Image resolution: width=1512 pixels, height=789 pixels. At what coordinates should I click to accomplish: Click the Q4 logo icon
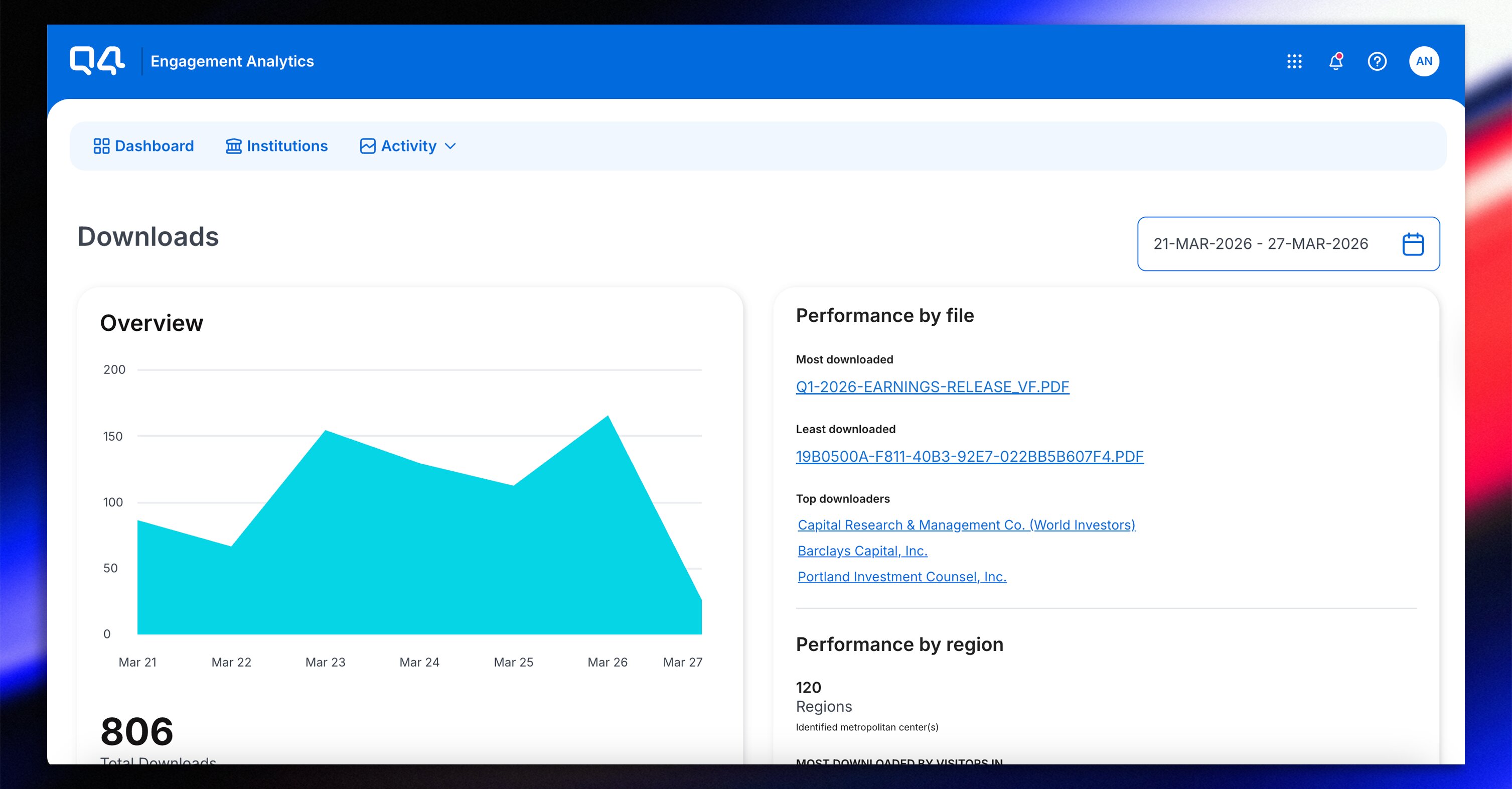[x=97, y=60]
